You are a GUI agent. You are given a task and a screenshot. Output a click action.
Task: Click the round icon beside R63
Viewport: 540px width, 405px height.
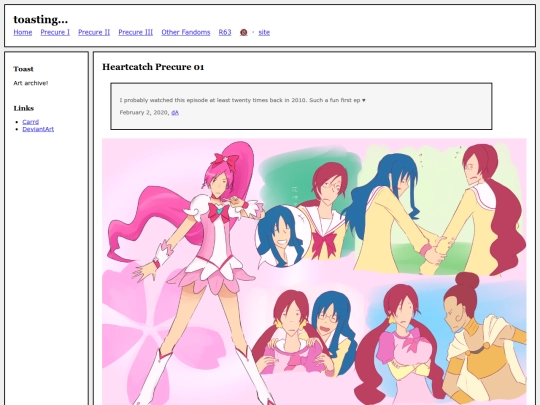coord(243,32)
